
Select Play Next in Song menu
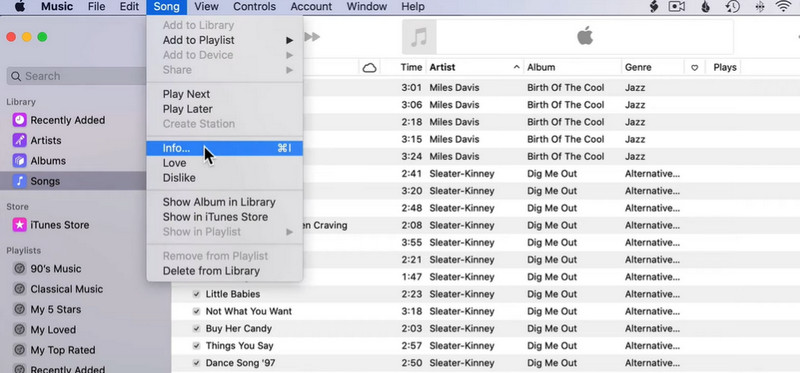[224, 94]
